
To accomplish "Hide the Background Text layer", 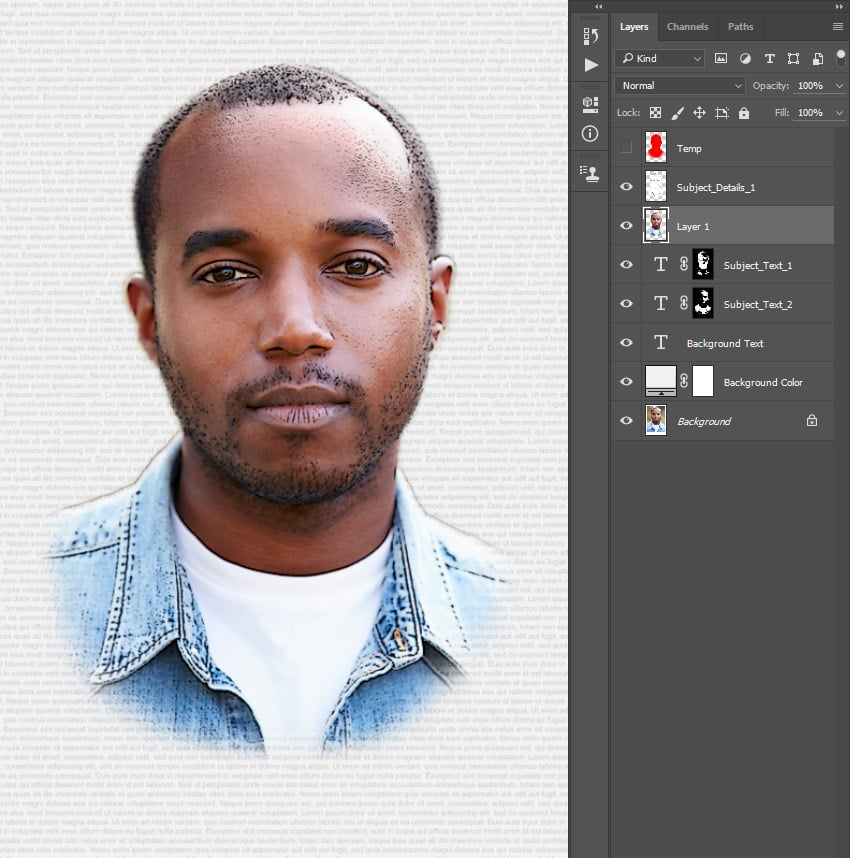I will tap(626, 343).
